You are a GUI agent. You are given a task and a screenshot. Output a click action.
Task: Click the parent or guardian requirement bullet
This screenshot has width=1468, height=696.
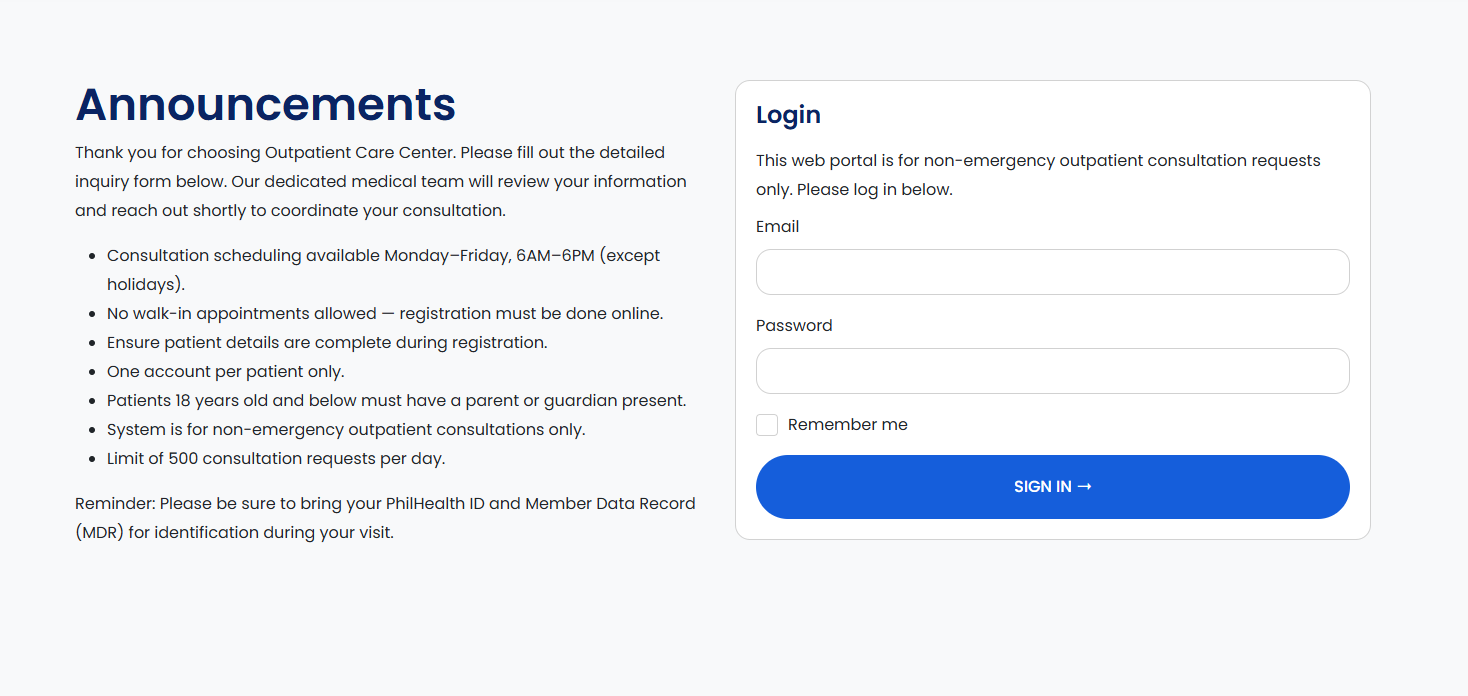click(396, 401)
